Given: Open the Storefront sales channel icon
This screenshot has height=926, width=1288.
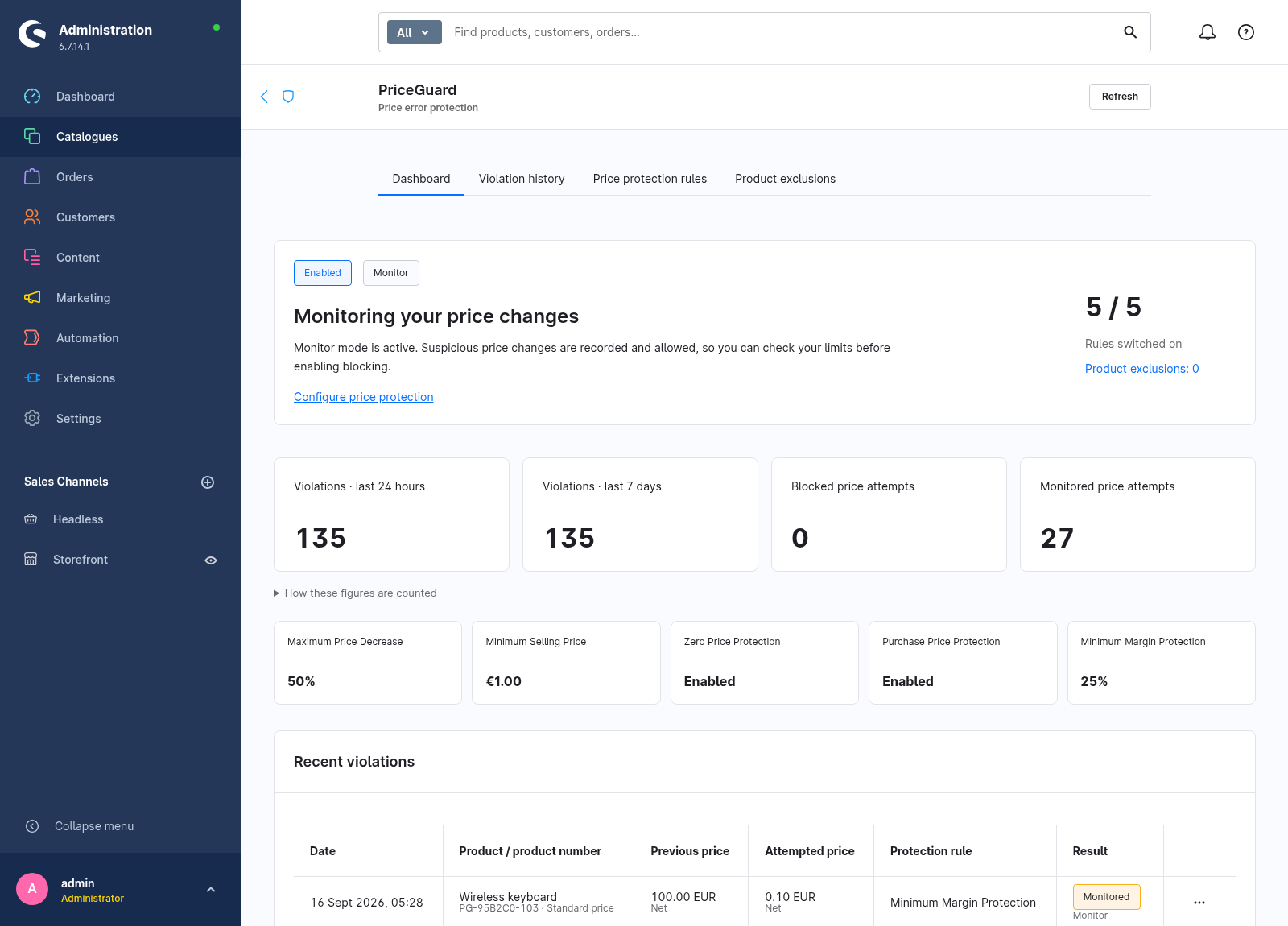Looking at the screenshot, I should (31, 560).
